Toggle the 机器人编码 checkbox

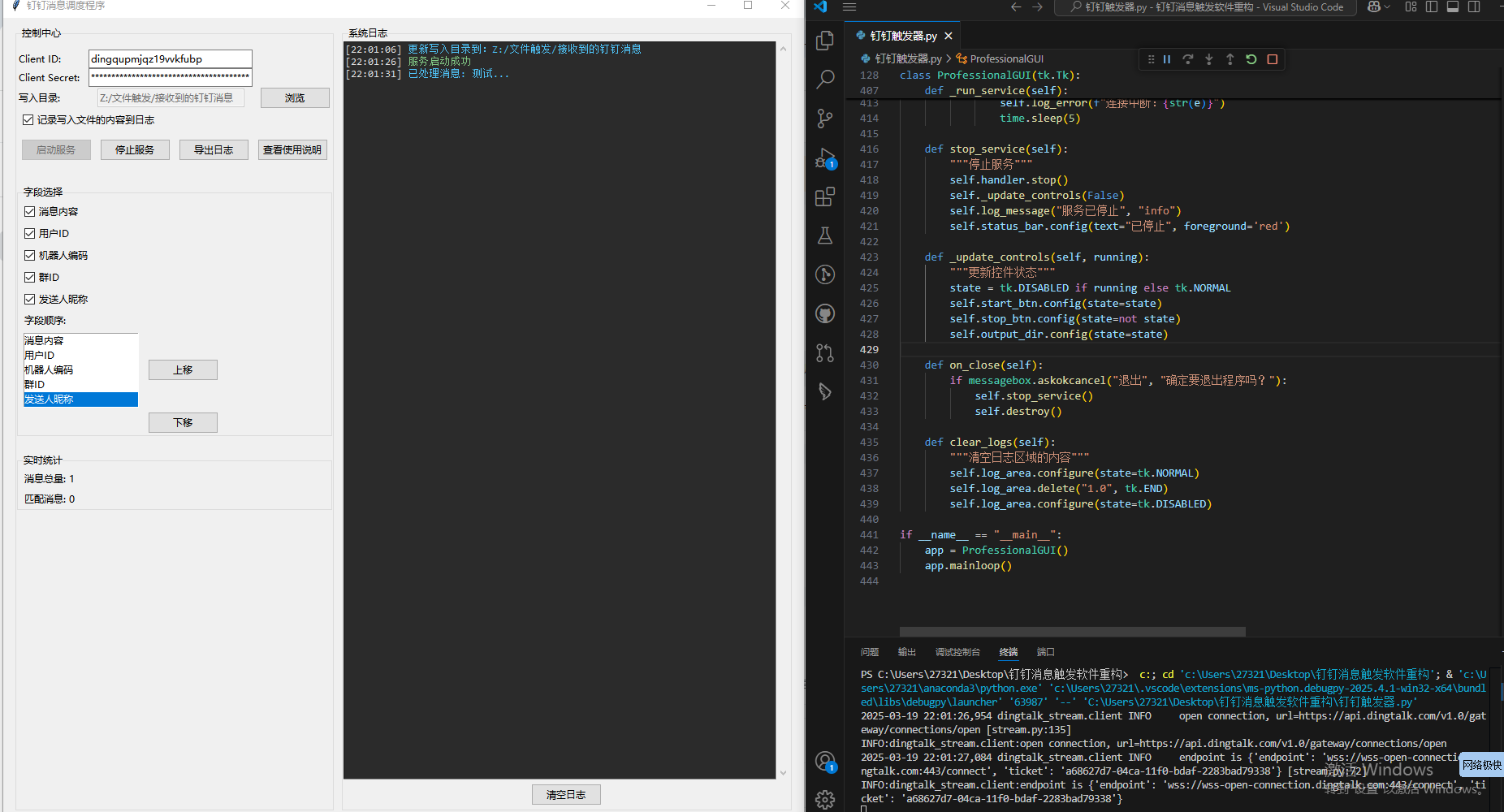30,256
